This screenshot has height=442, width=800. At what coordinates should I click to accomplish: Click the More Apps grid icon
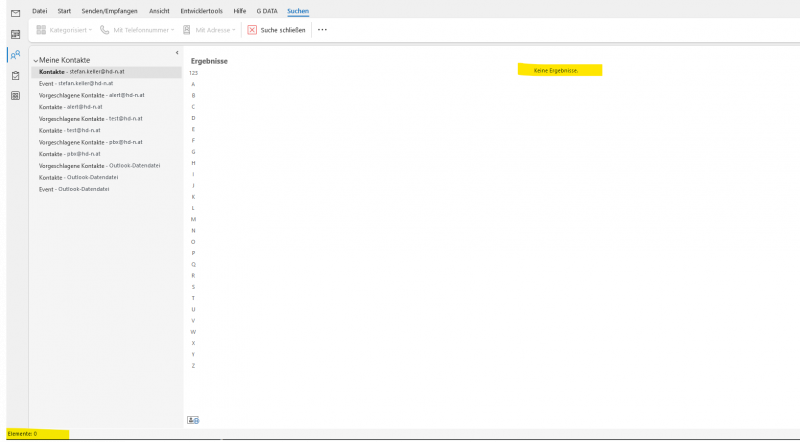[x=15, y=95]
